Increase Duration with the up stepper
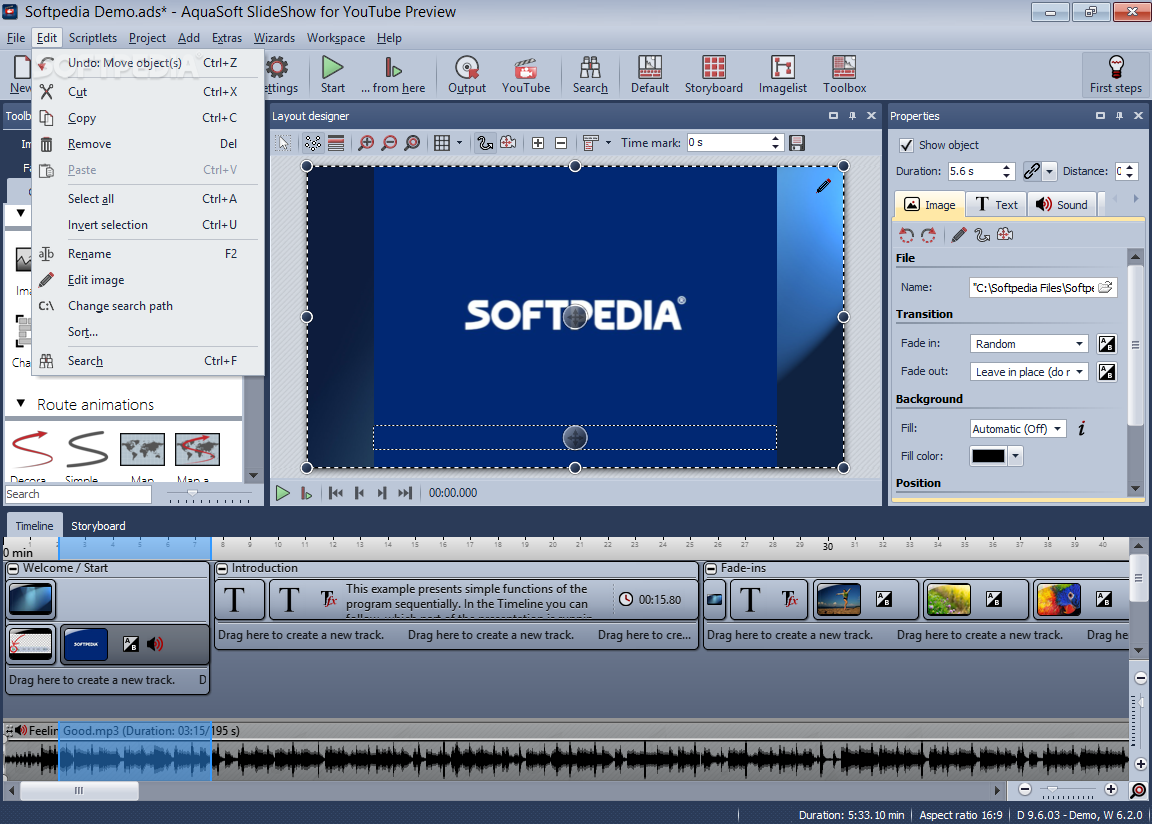1152x824 pixels. pyautogui.click(x=1007, y=167)
